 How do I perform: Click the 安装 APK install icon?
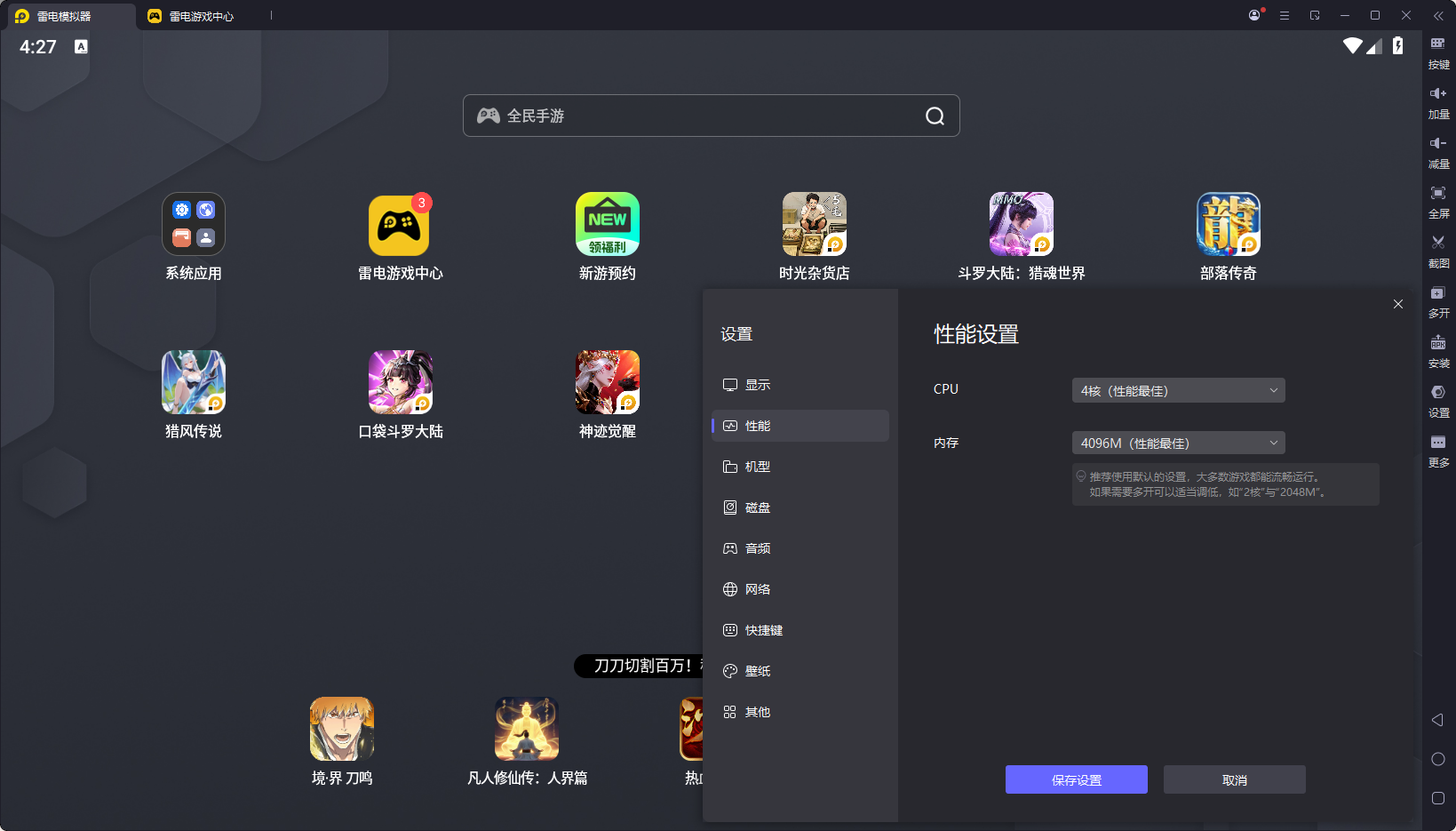[1438, 351]
